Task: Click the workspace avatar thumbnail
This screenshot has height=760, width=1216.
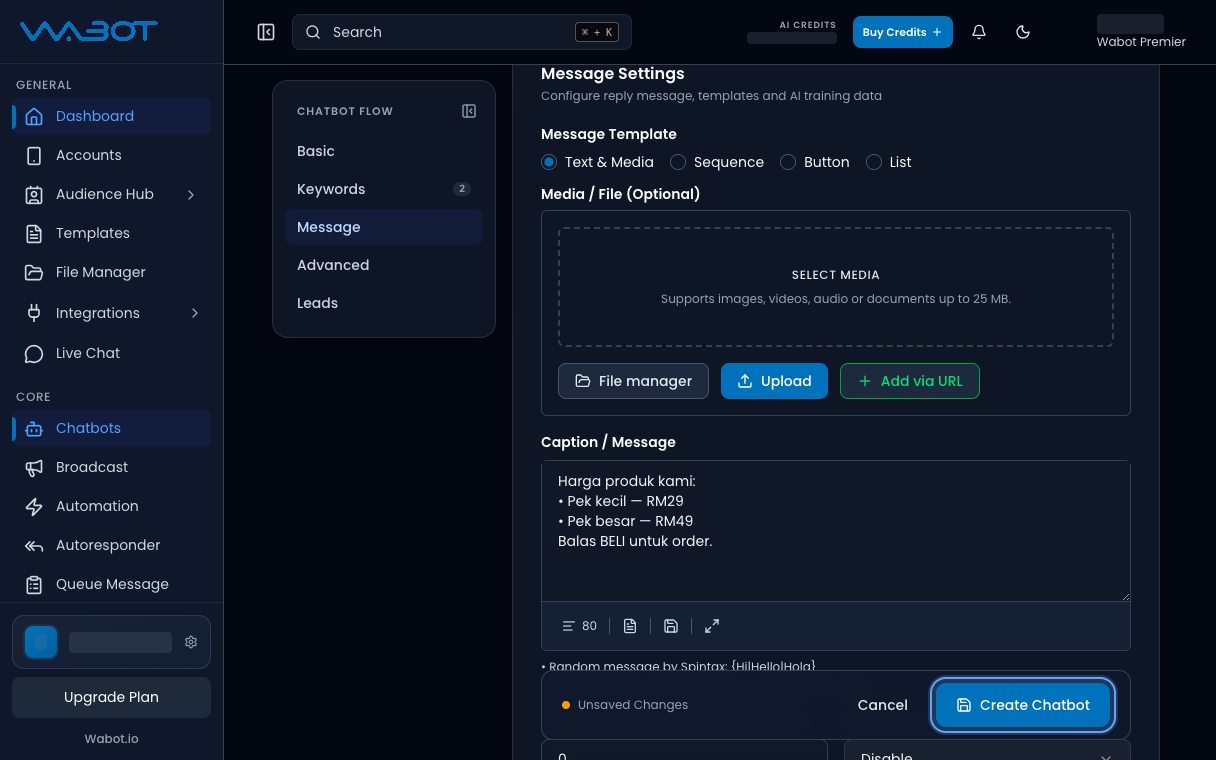Action: [x=41, y=642]
